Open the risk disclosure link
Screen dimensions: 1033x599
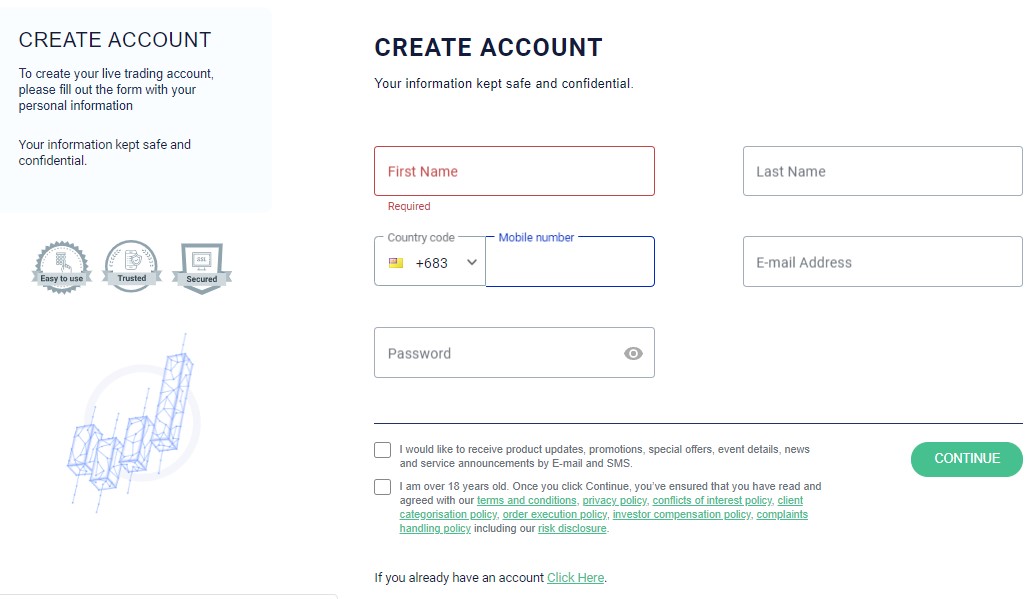(x=572, y=528)
